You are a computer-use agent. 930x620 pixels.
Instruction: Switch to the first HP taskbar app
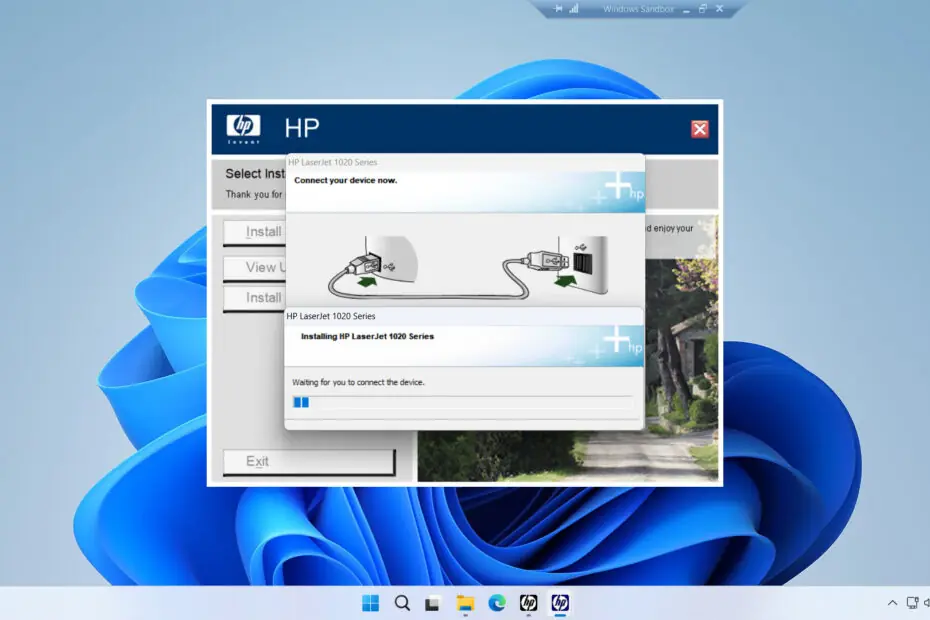pos(528,603)
